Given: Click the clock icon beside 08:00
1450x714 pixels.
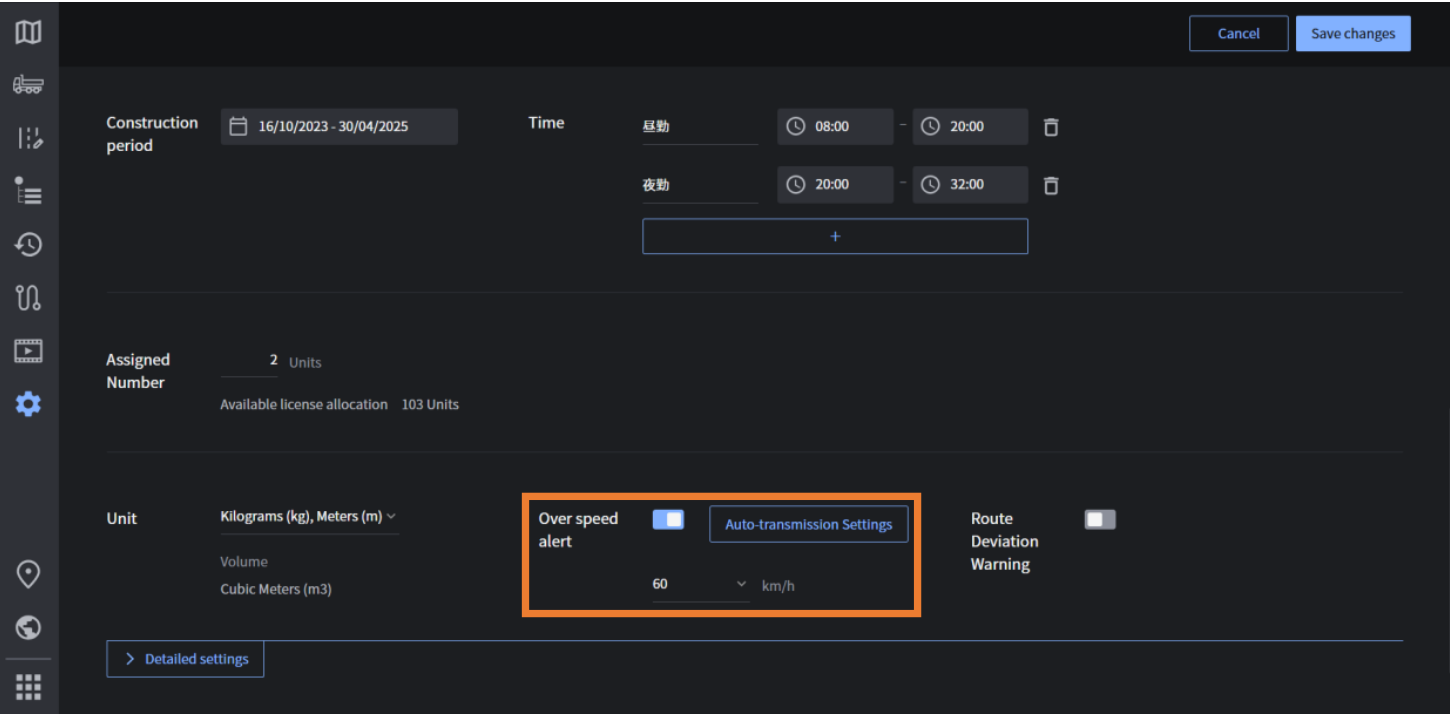Looking at the screenshot, I should pyautogui.click(x=796, y=127).
